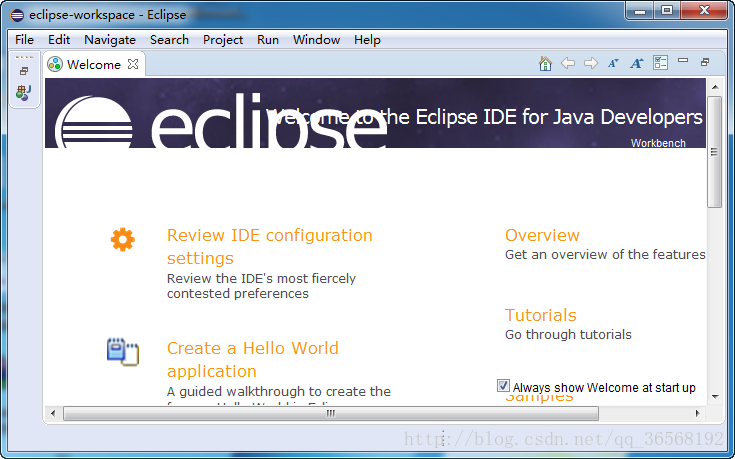Open the Overview link

coord(542,235)
